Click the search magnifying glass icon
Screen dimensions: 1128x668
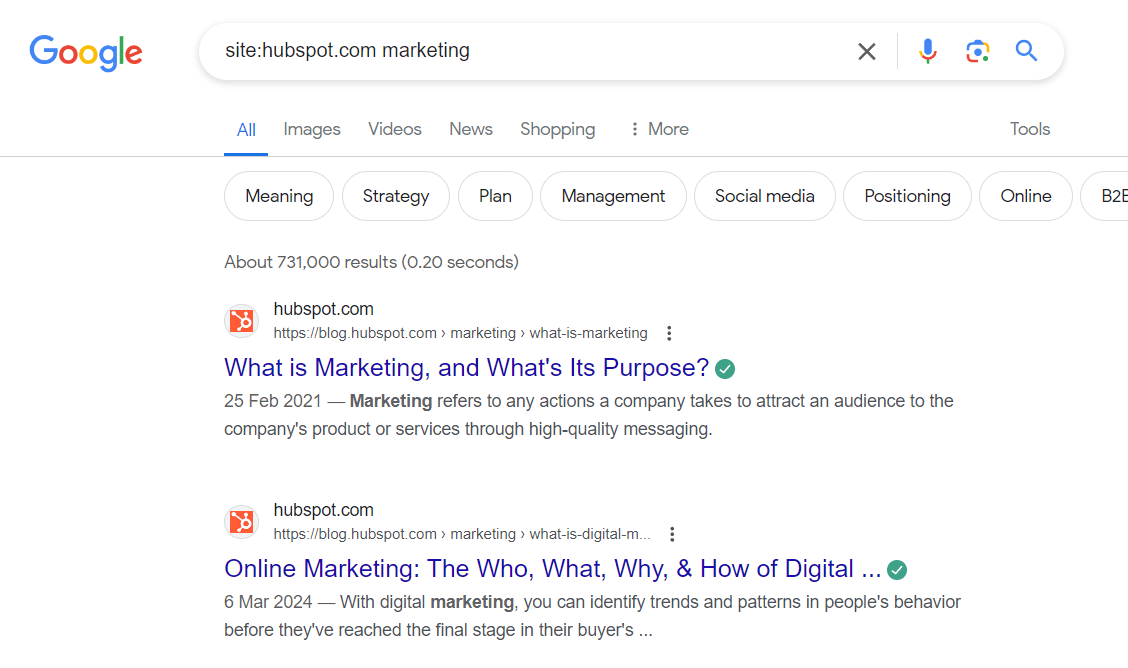pyautogui.click(x=1026, y=51)
